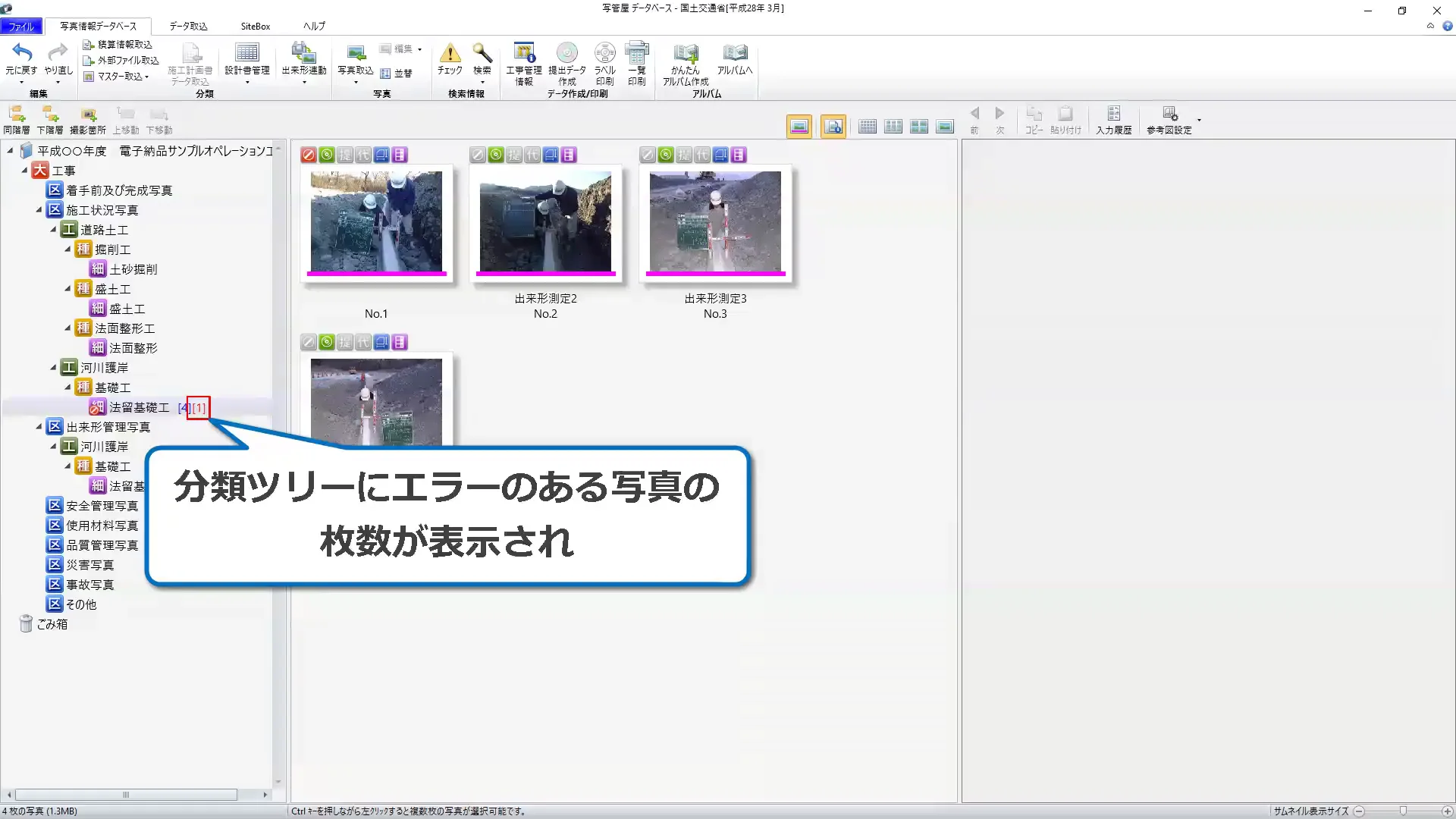Decrease thumbnail size with minus button

pos(1359,811)
